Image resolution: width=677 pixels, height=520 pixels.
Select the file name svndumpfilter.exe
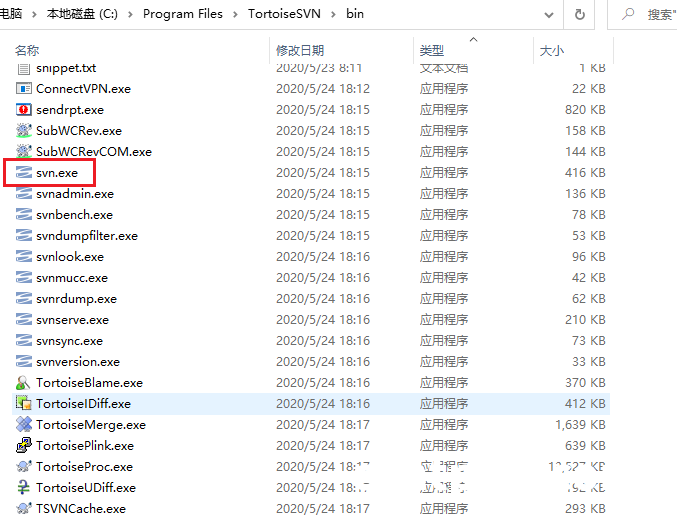point(87,236)
